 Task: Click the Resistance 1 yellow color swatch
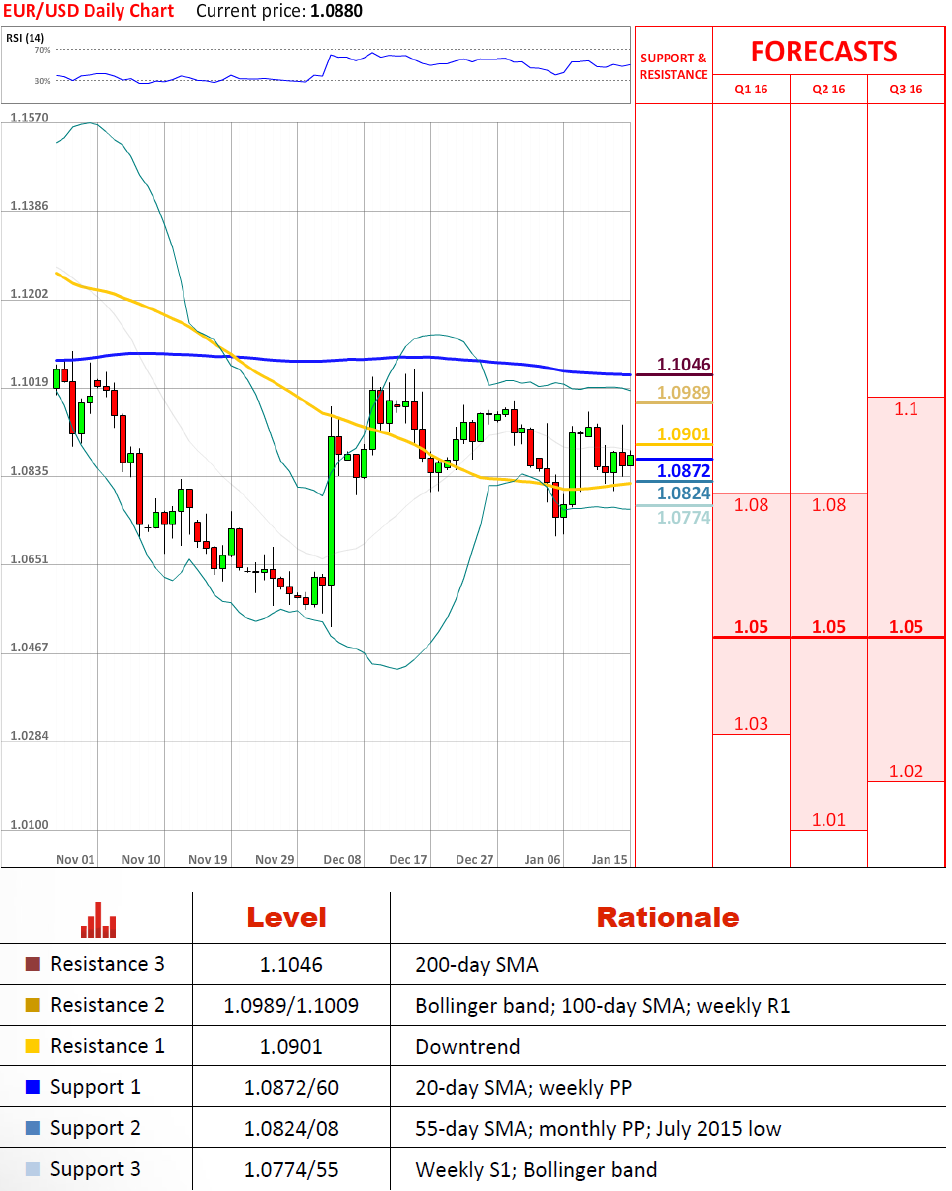coord(33,1046)
